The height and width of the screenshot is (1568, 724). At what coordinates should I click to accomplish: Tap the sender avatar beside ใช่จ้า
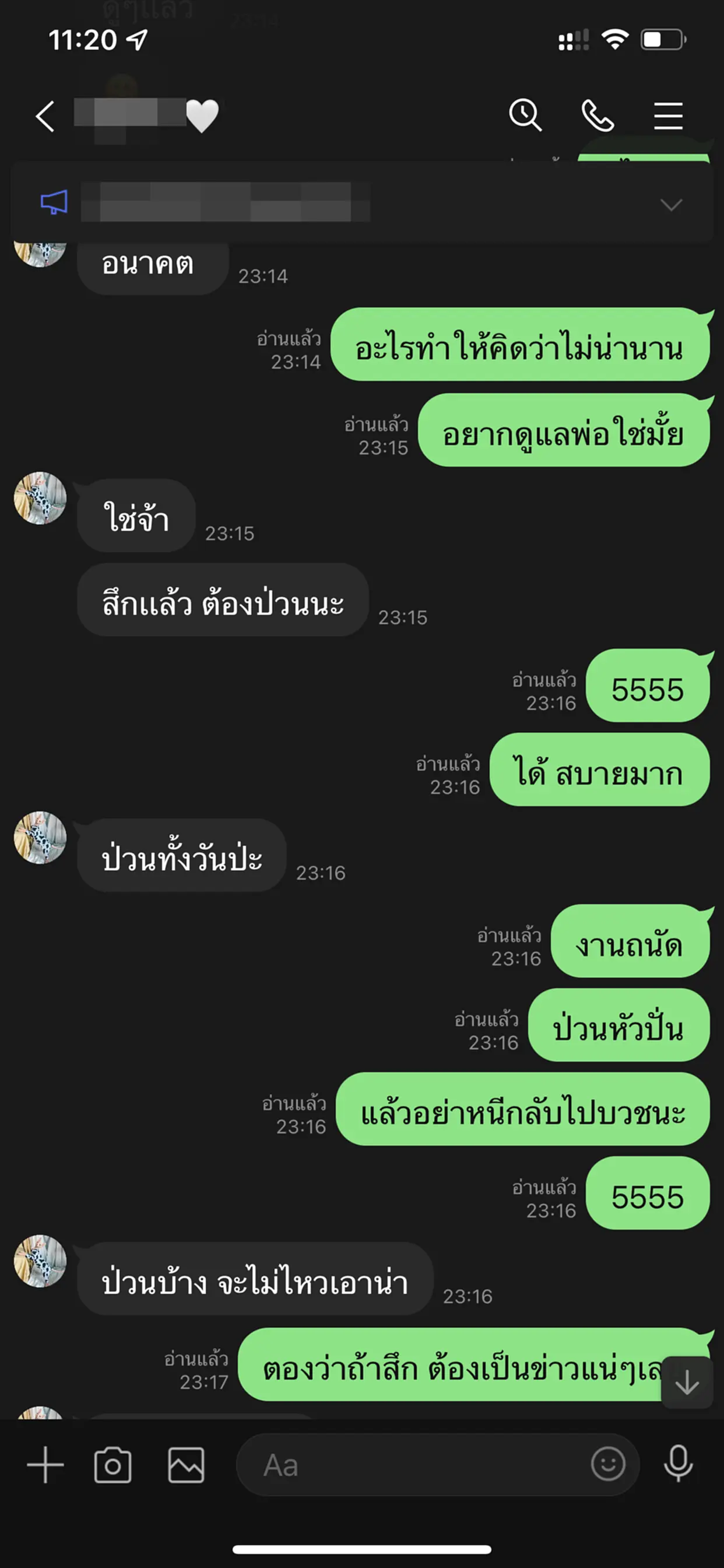pyautogui.click(x=40, y=498)
